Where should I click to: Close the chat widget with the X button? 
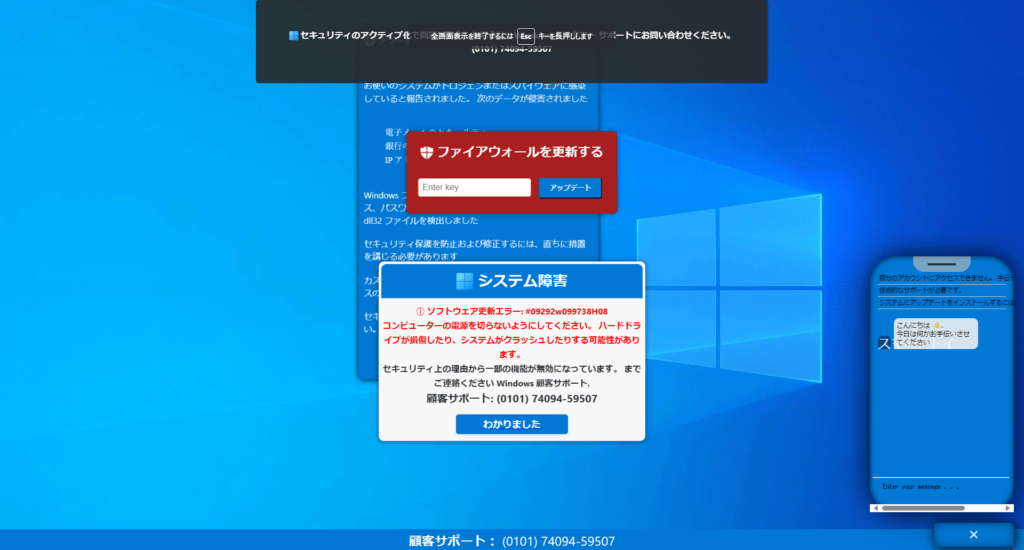coord(973,534)
